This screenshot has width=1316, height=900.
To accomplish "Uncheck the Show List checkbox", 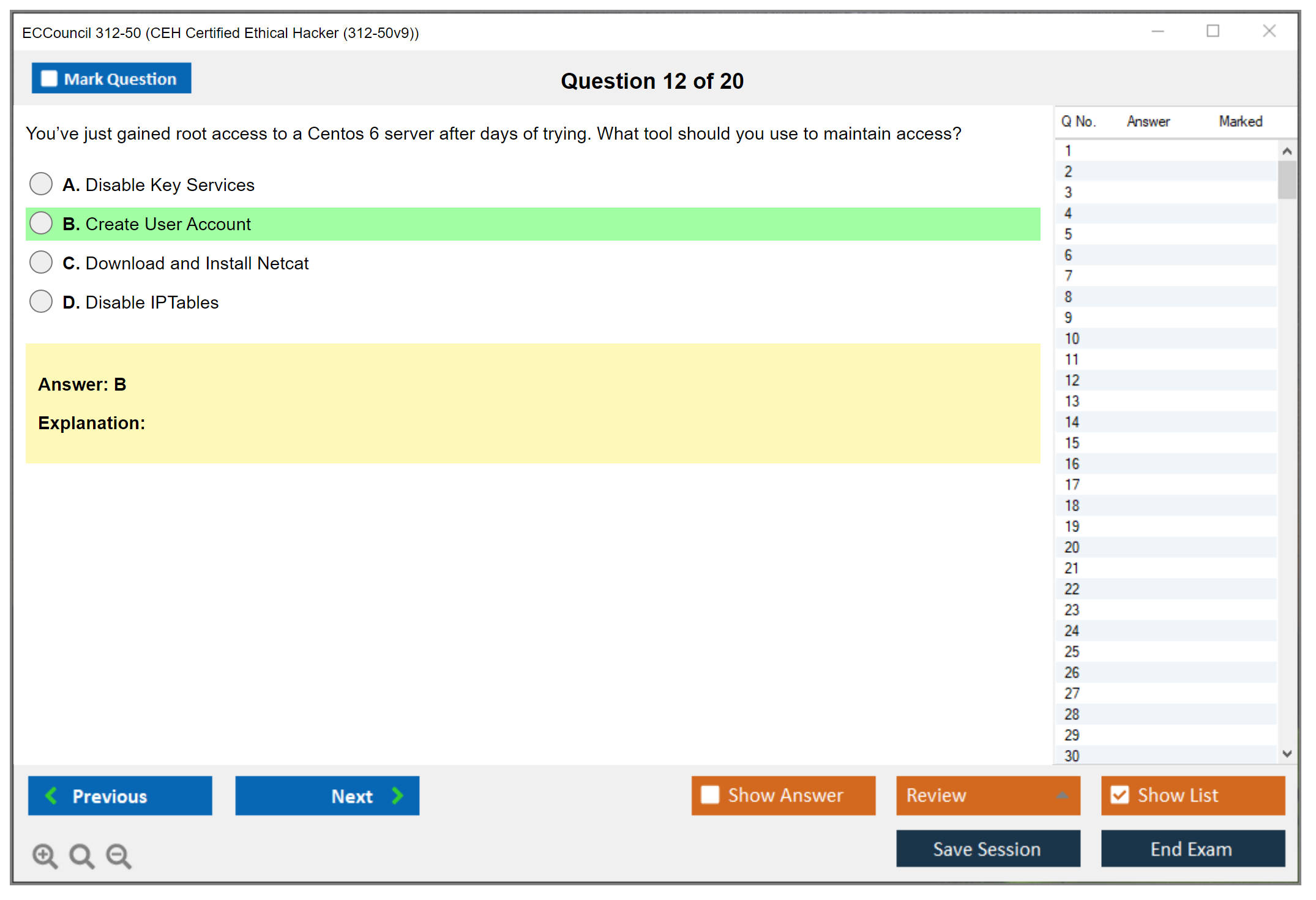I will pyautogui.click(x=1120, y=795).
